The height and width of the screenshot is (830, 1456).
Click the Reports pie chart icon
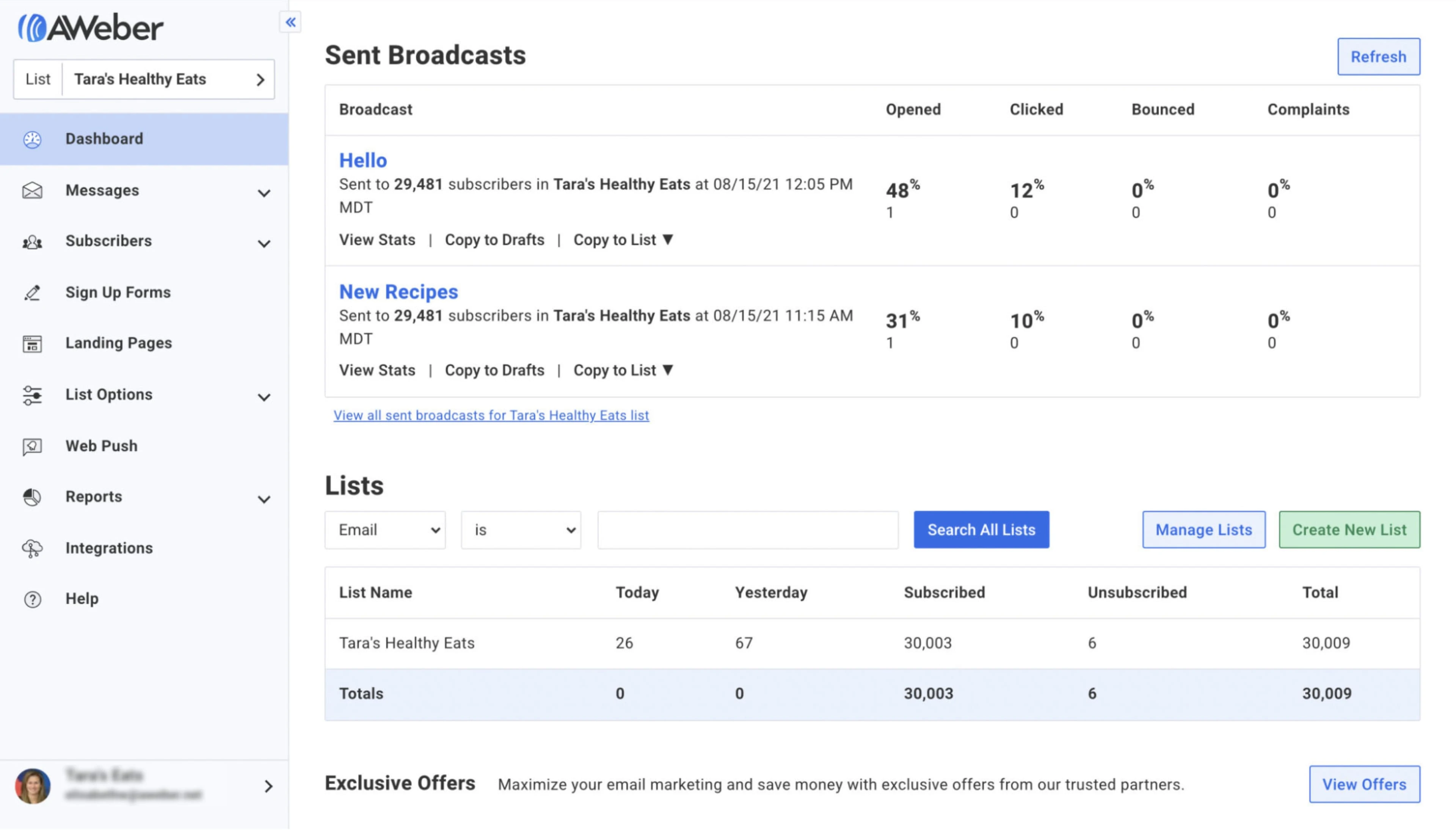[32, 497]
